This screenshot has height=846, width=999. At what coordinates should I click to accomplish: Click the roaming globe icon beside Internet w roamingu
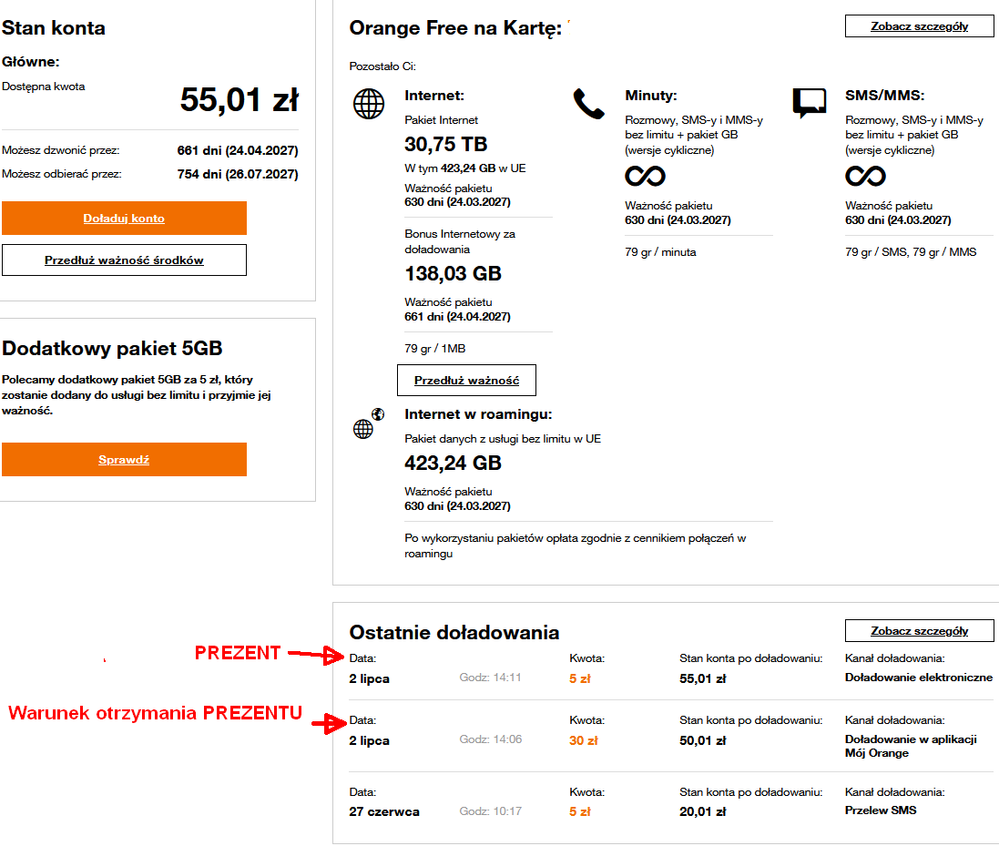[366, 424]
